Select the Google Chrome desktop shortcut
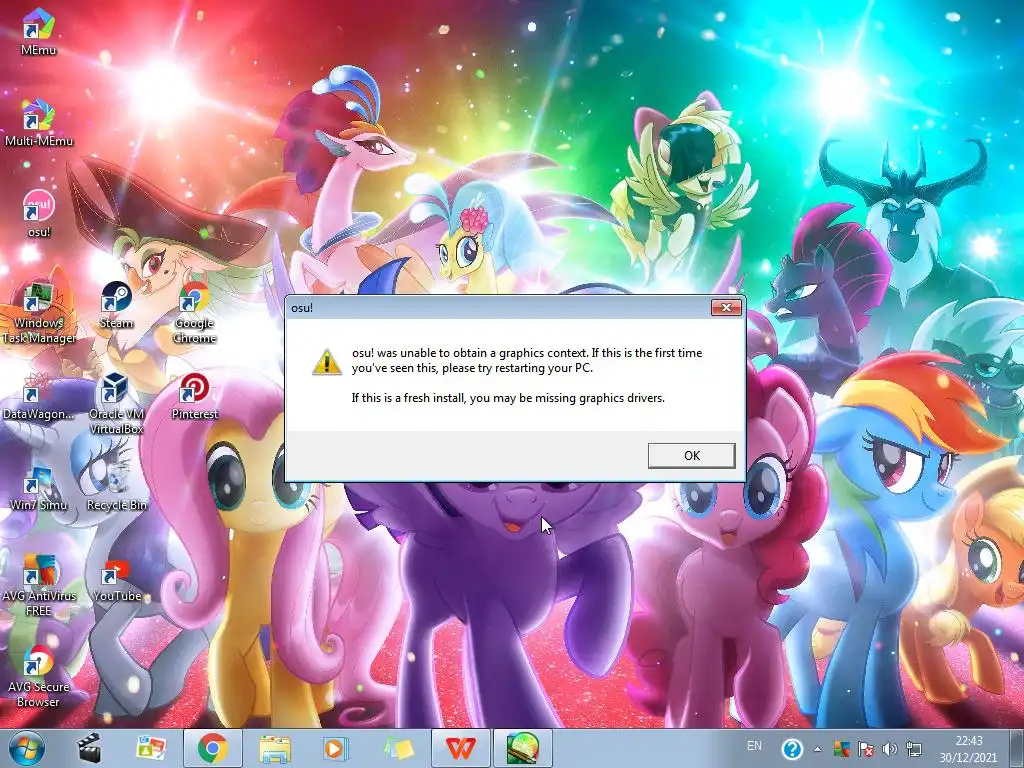Image resolution: width=1024 pixels, height=768 pixels. coord(195,312)
